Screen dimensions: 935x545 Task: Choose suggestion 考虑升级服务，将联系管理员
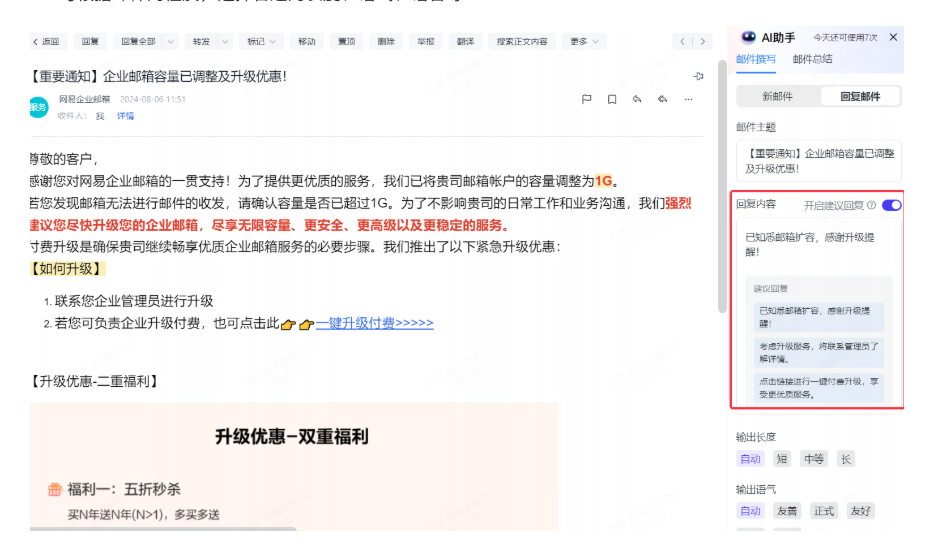click(818, 352)
